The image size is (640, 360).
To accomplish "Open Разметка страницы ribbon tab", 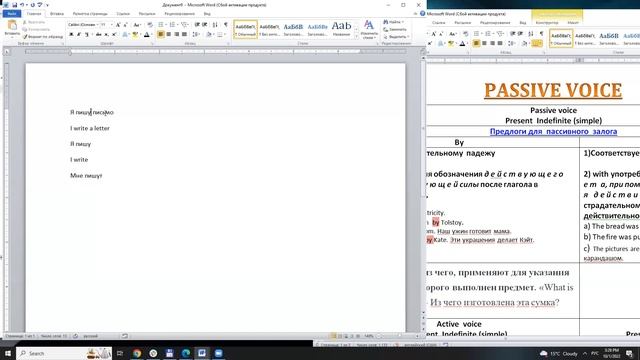I will point(90,13).
